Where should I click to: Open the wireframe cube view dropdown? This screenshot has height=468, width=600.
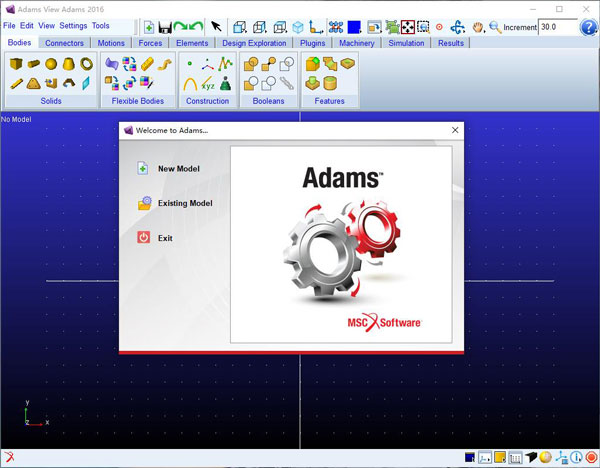(x=260, y=27)
